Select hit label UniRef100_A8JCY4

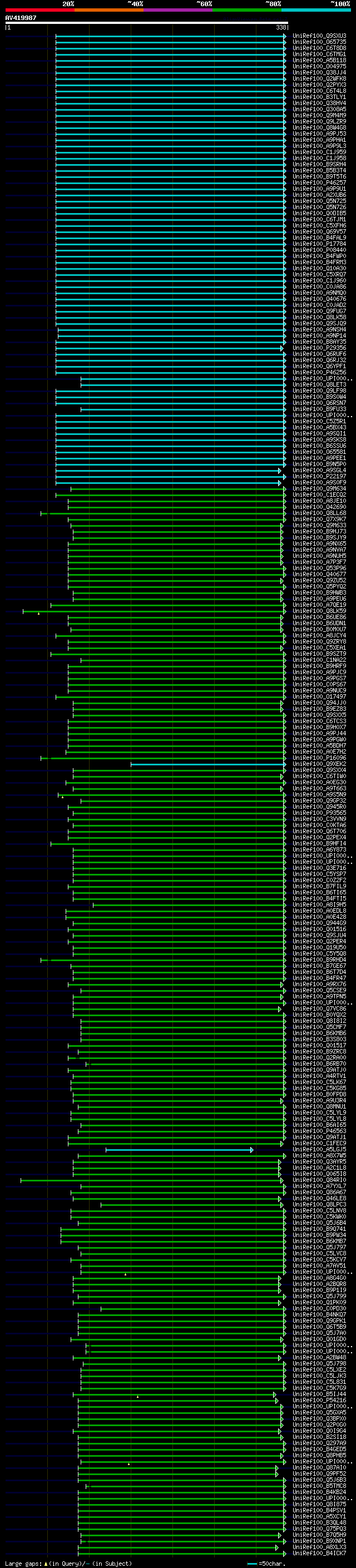click(319, 635)
